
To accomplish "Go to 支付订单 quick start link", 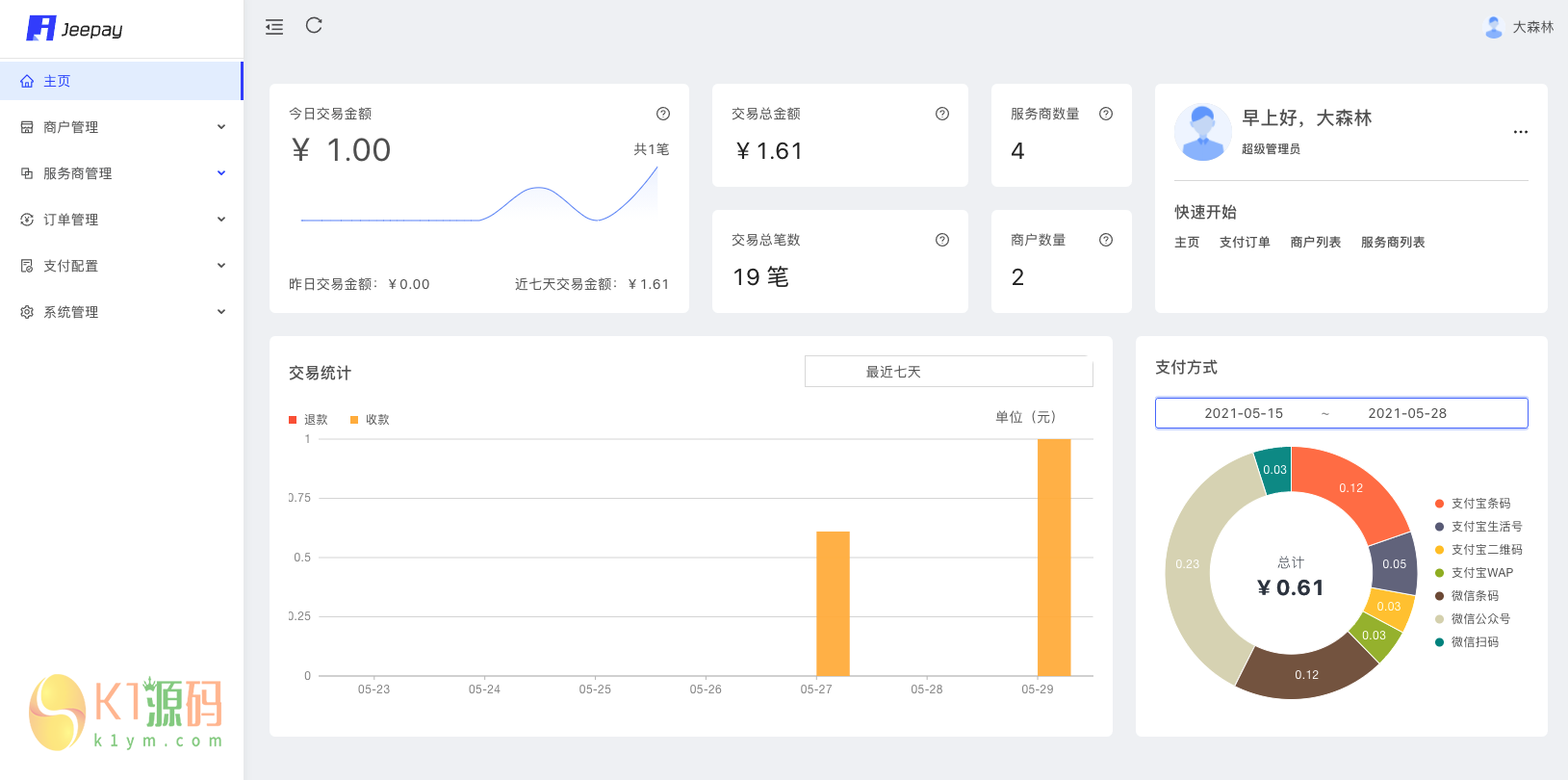I will [x=1245, y=243].
